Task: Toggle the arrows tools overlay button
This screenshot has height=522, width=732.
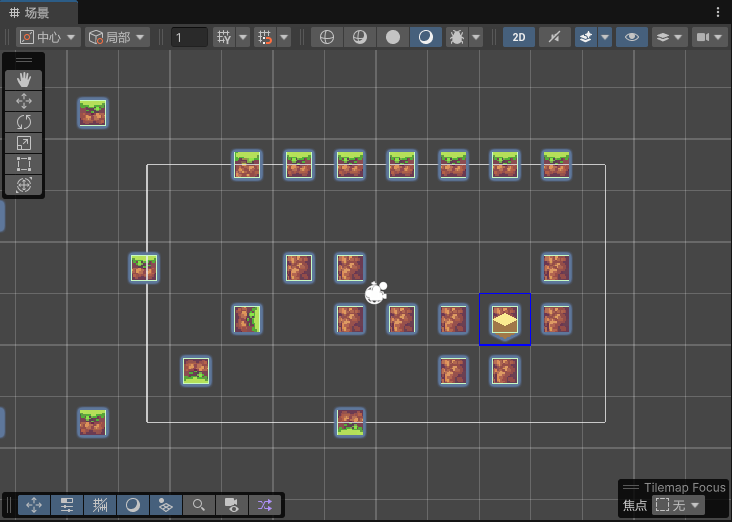Action: click(x=34, y=505)
